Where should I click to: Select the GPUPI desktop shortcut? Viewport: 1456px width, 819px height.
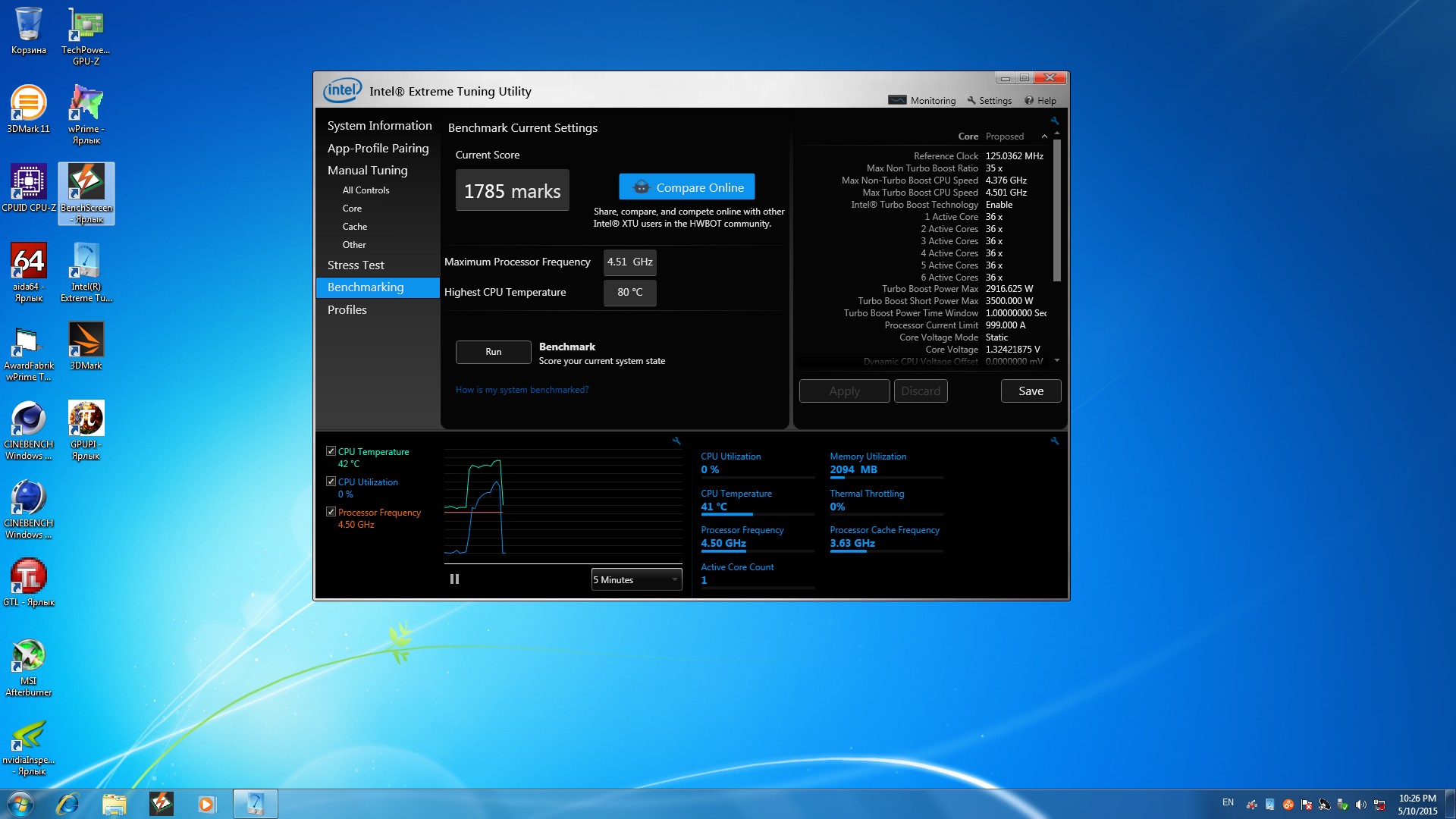[x=86, y=430]
